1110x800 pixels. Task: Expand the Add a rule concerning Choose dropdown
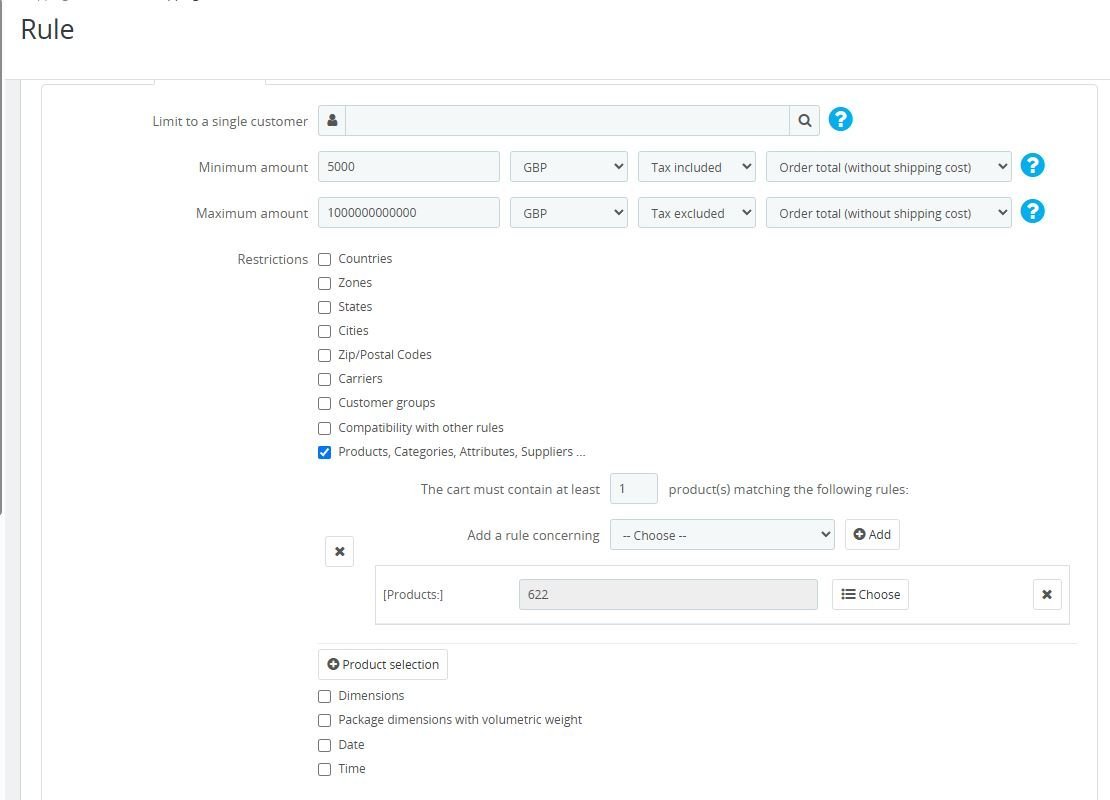pyautogui.click(x=722, y=535)
